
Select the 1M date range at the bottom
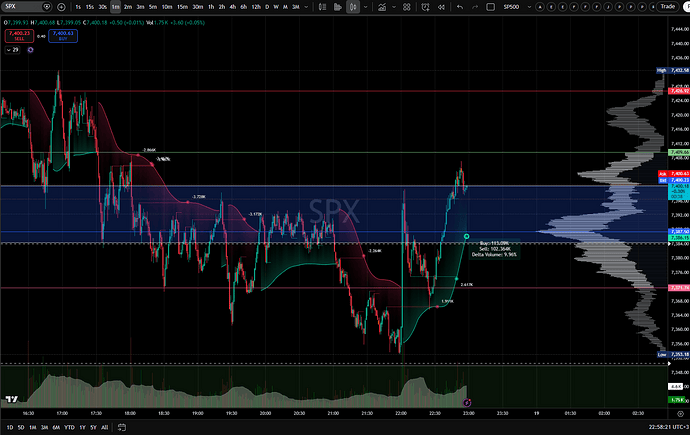pos(33,427)
